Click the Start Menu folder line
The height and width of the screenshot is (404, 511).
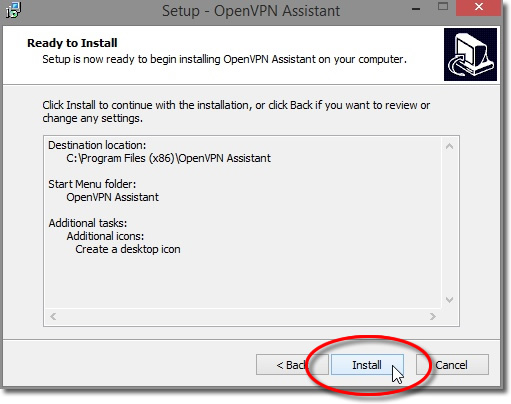coord(92,184)
